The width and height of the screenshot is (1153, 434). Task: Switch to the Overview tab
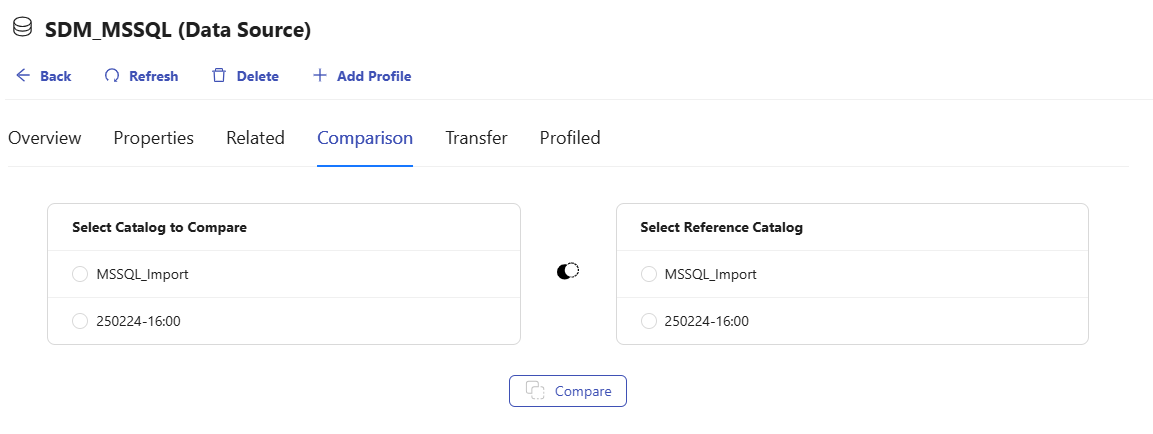45,138
